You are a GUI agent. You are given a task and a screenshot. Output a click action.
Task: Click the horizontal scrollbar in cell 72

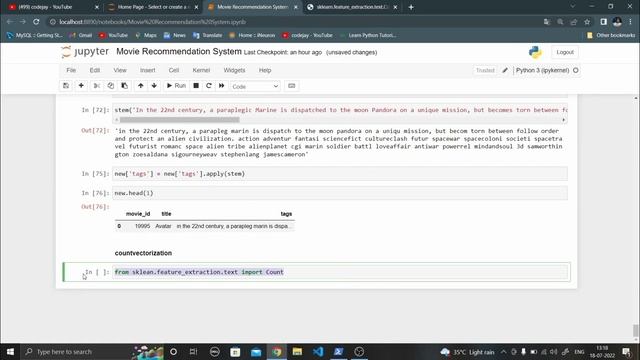click(180, 120)
